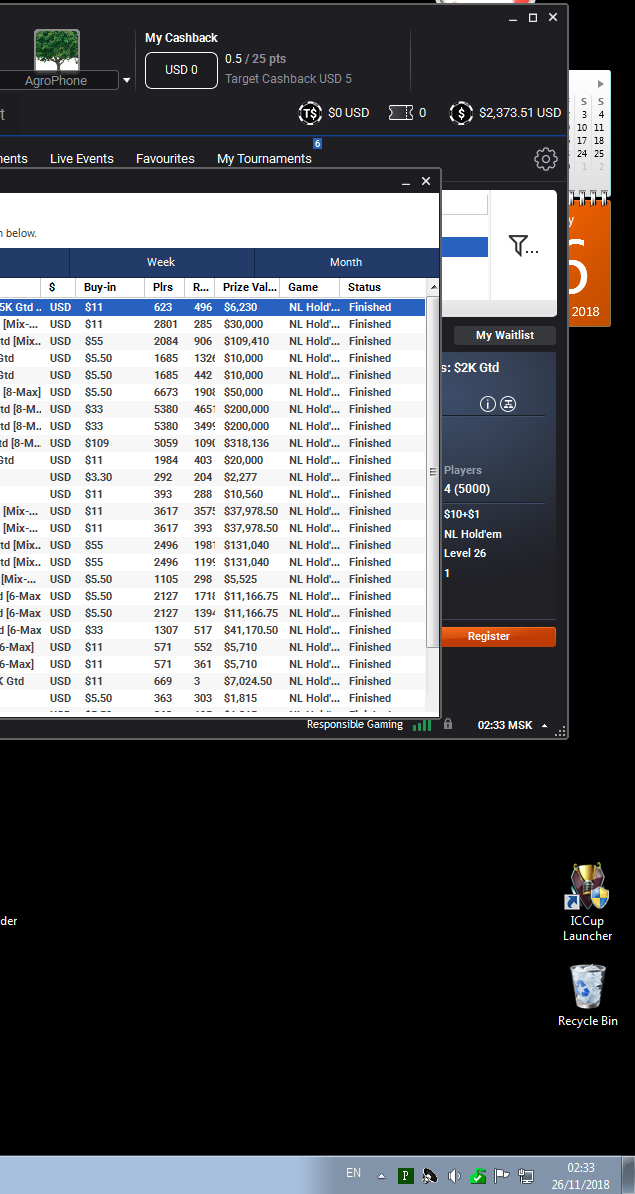Viewport: 635px width, 1194px height.
Task: Sort by the Plrs column header
Action: click(x=164, y=287)
